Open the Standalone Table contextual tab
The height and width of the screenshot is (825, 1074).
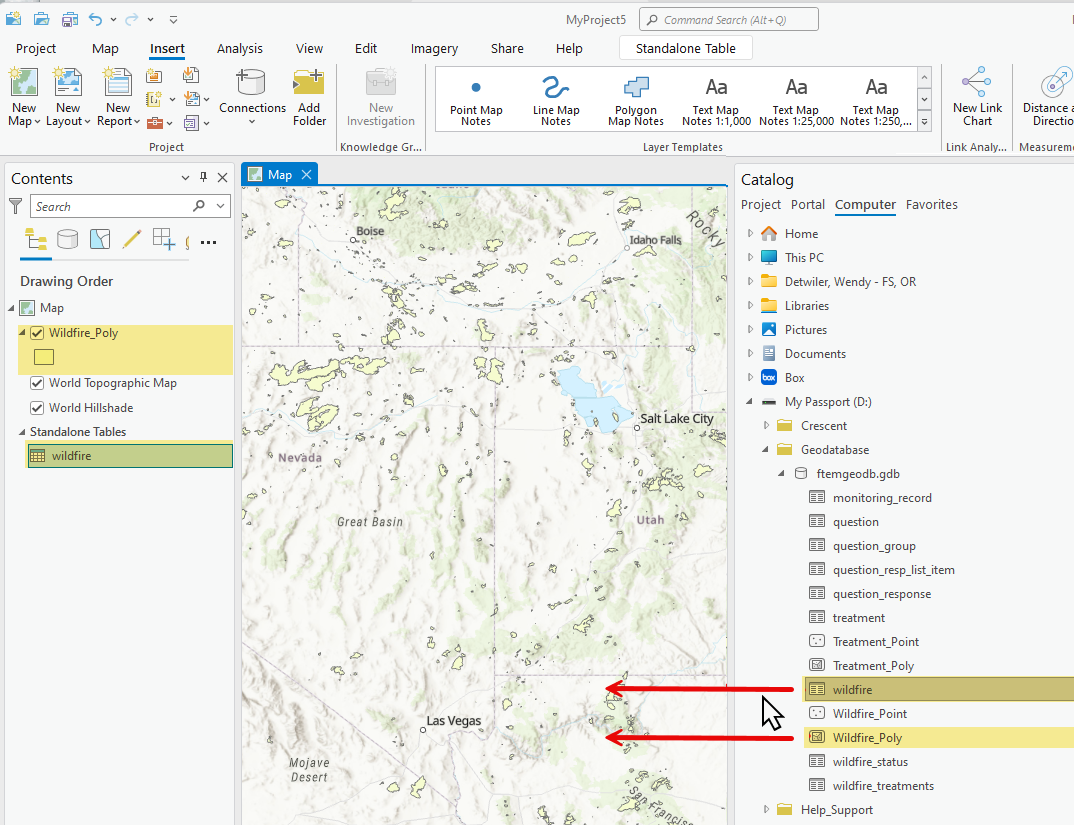click(x=686, y=49)
